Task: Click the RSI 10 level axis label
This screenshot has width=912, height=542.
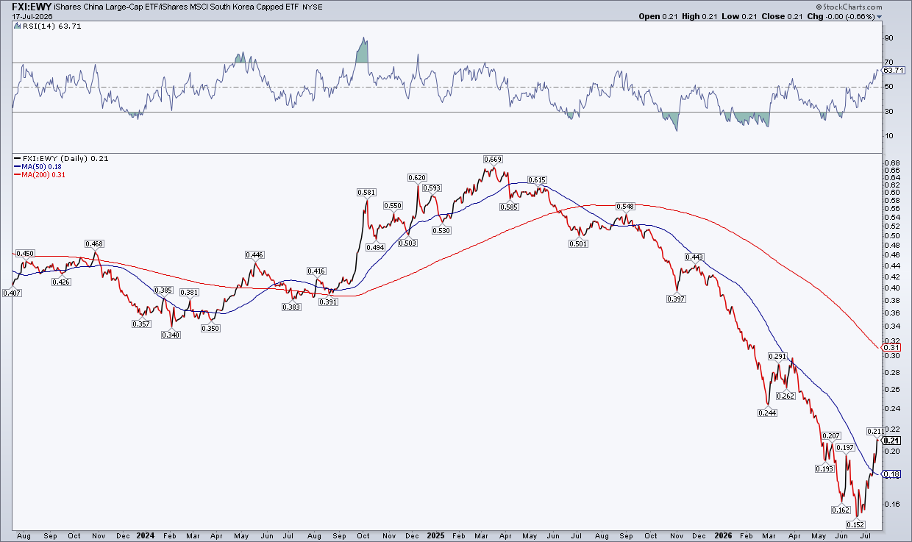Action: tap(889, 136)
